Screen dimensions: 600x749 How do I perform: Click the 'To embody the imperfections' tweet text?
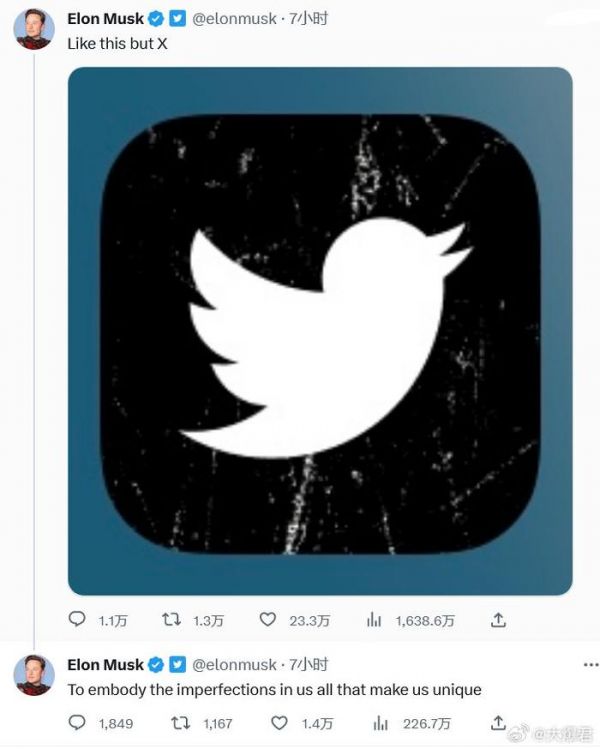pyautogui.click(x=274, y=690)
